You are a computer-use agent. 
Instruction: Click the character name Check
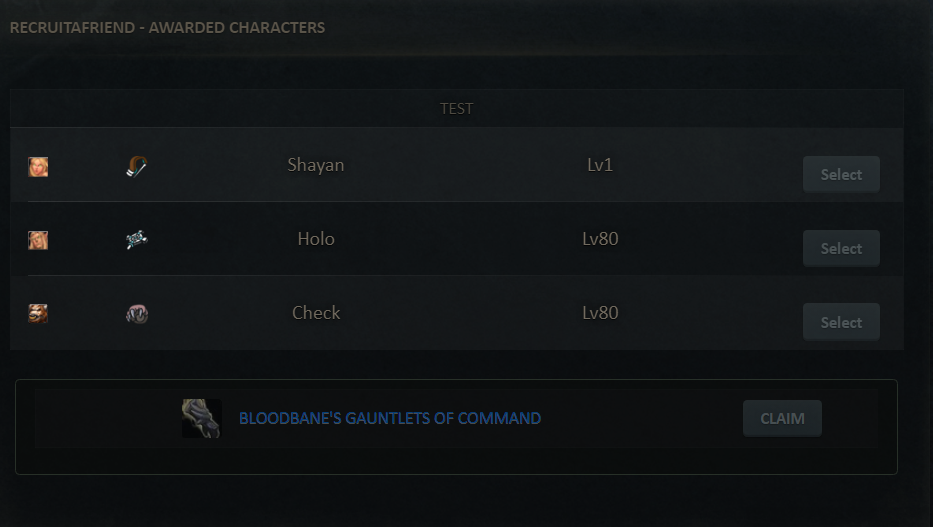[x=316, y=312]
